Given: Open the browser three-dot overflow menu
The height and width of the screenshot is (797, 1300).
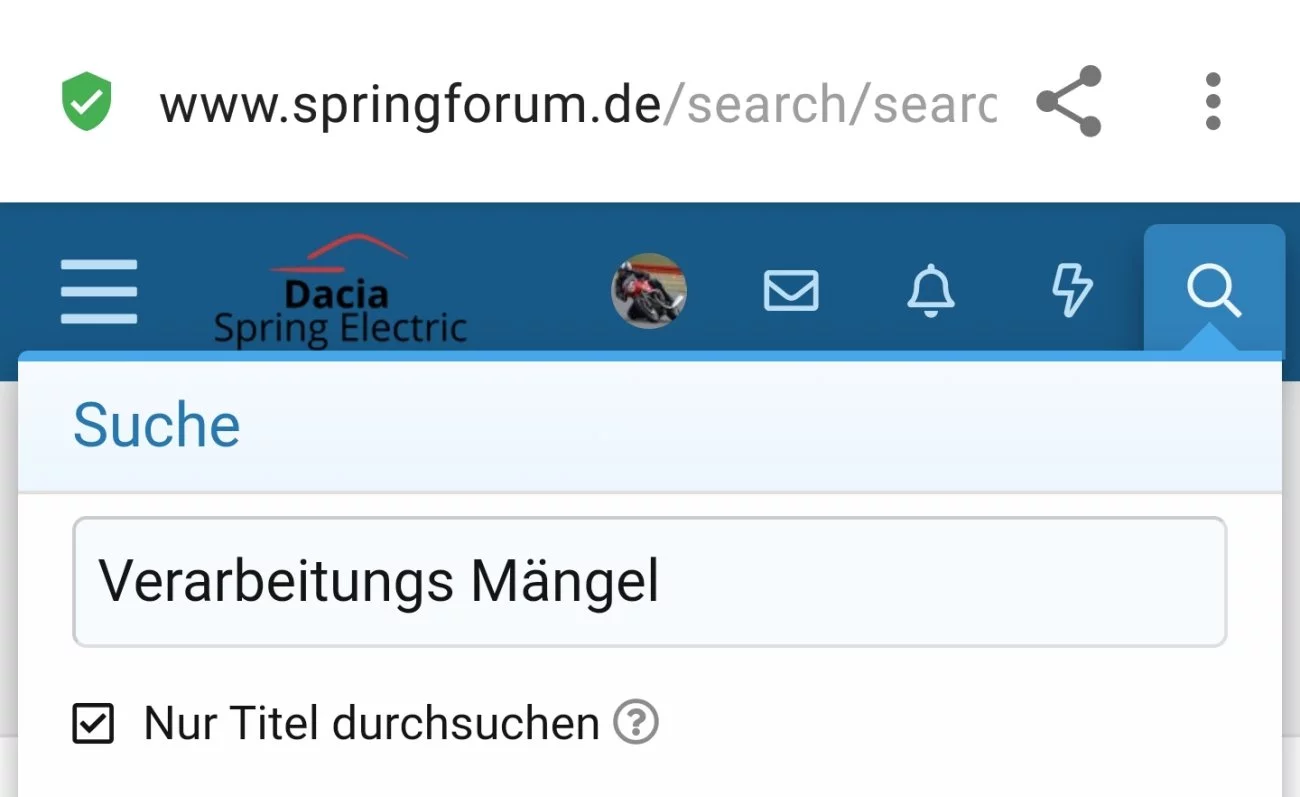Looking at the screenshot, I should tap(1212, 101).
